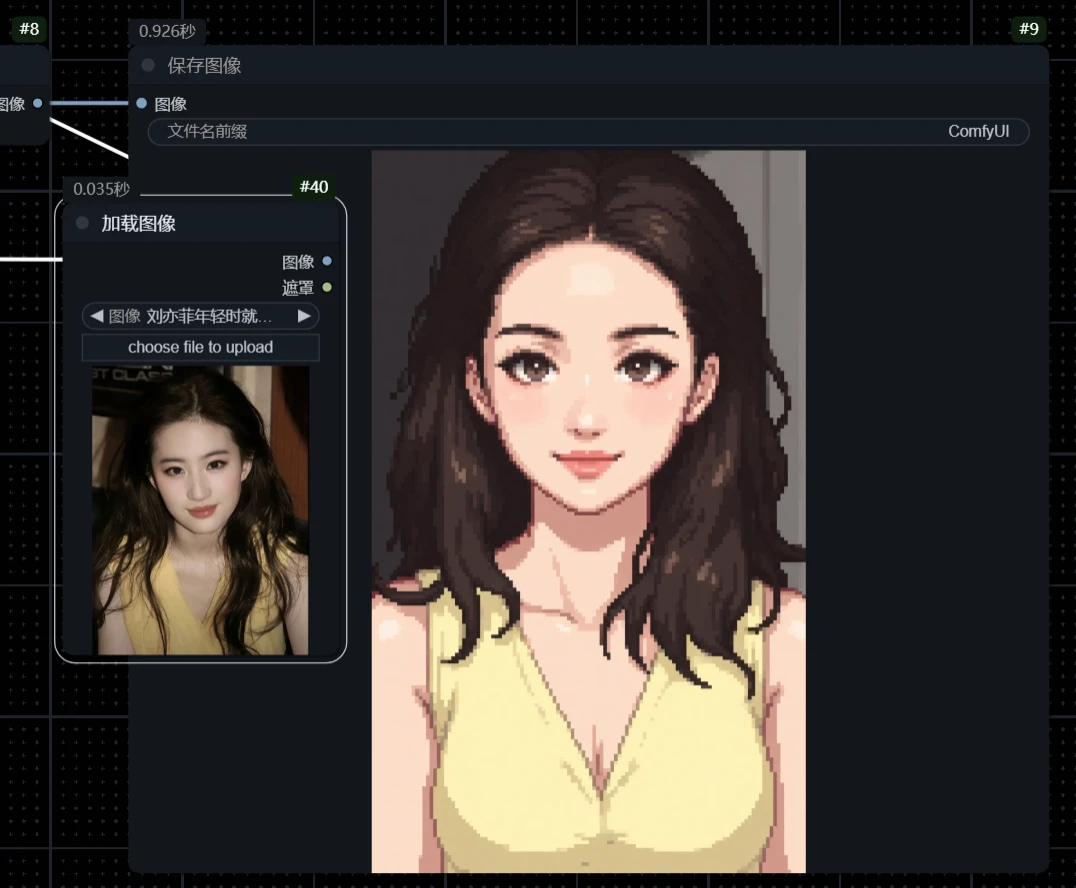1076x888 pixels.
Task: Click the ComfyUI filename prefix value
Action: click(x=979, y=131)
